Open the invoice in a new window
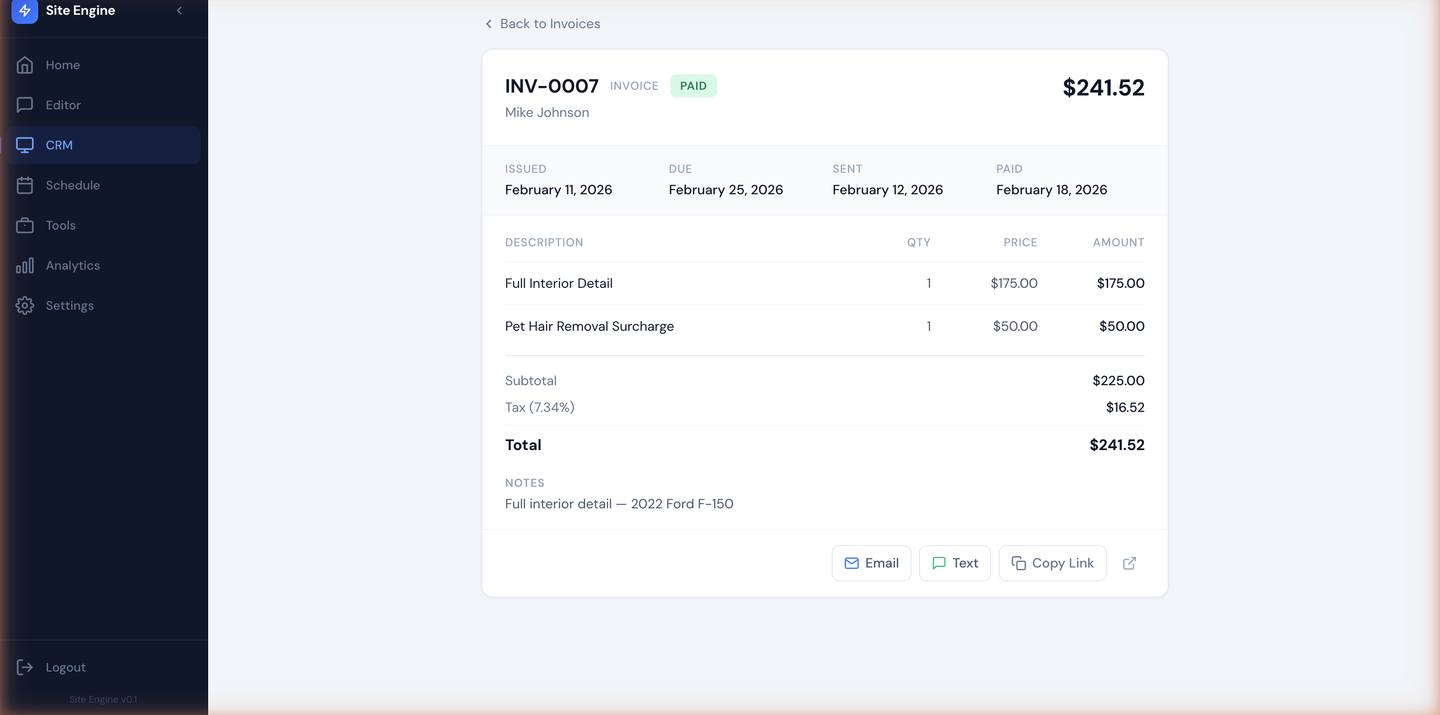Screen dimensions: 1440x715 (x=1128, y=563)
